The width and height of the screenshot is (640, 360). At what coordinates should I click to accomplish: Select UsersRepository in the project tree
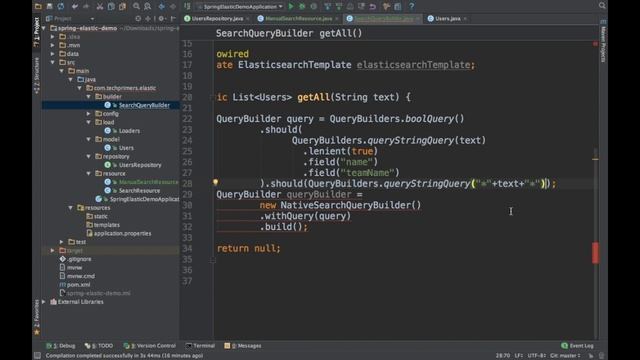coord(140,165)
